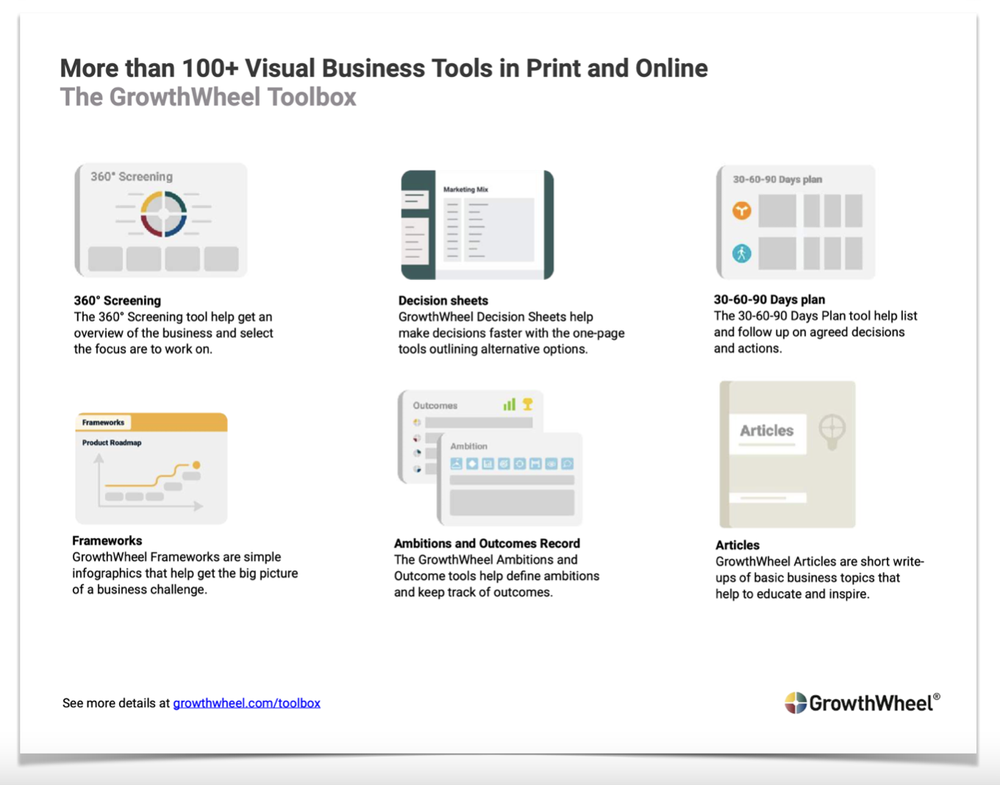Click the 'Frameworks' bold heading

point(107,540)
